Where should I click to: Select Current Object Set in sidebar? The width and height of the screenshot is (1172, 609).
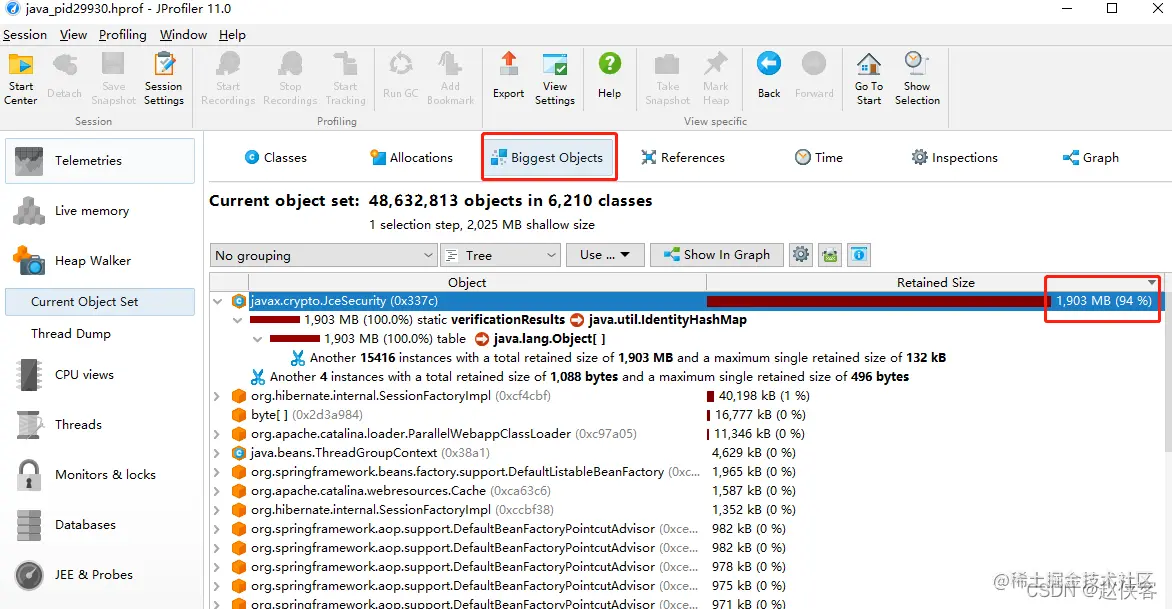[x=100, y=302]
